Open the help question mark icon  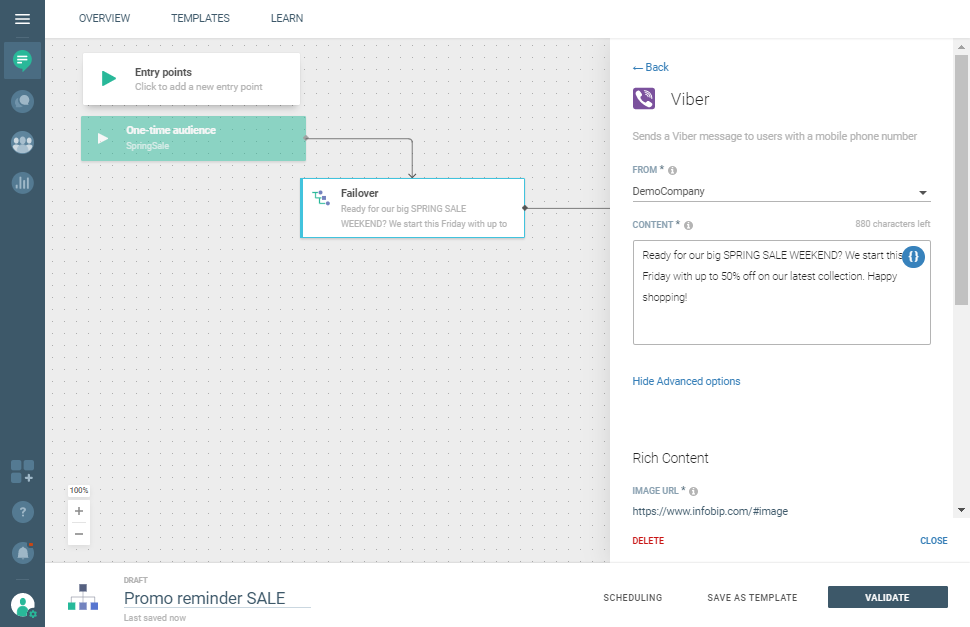pyautogui.click(x=22, y=512)
